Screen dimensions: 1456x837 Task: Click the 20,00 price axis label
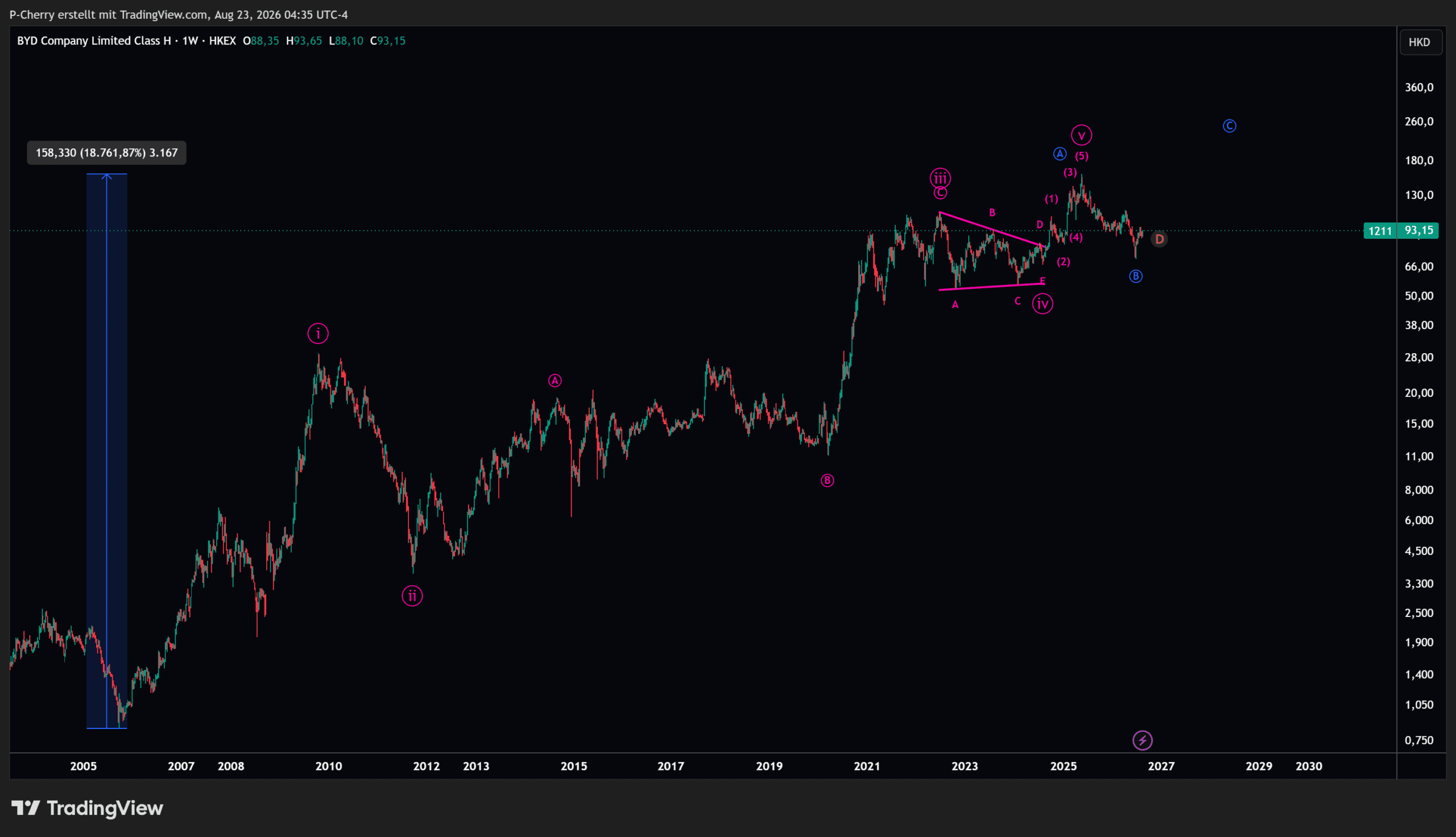click(1419, 393)
